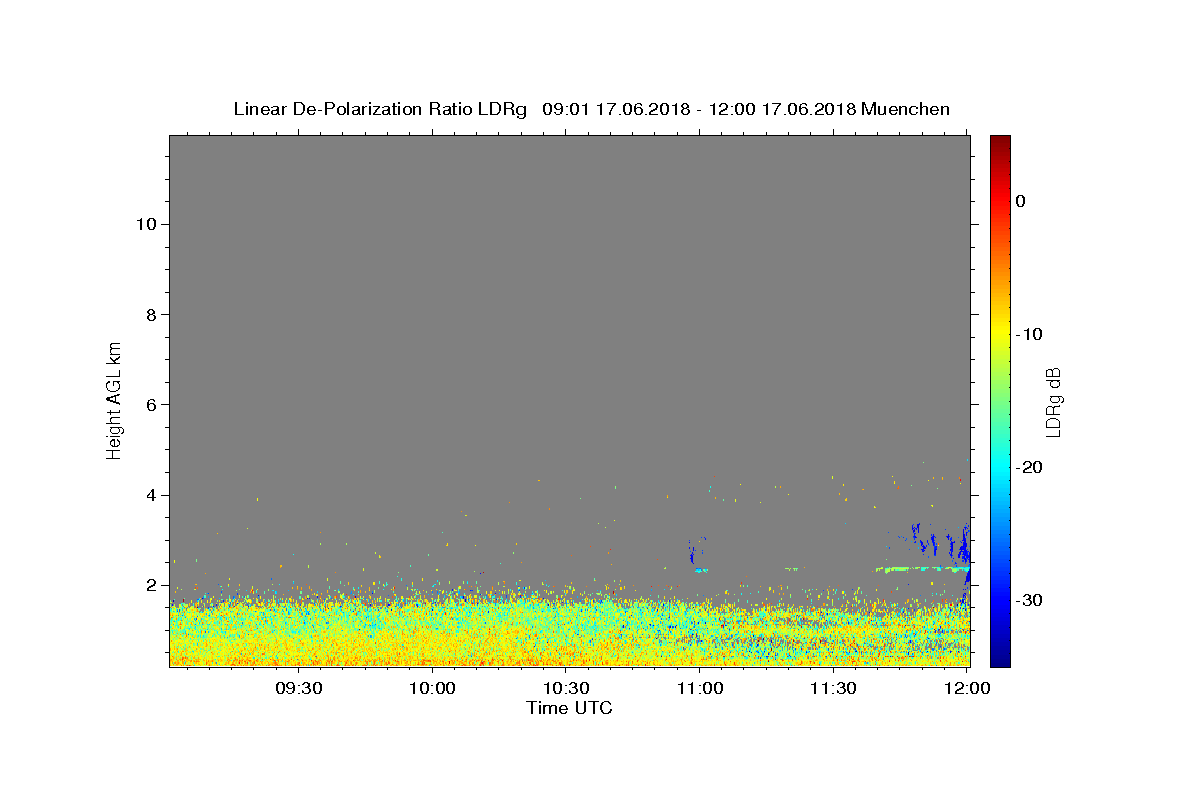This screenshot has width=1200, height=800.
Task: Click the height label 4 on y-axis
Action: coord(149,495)
